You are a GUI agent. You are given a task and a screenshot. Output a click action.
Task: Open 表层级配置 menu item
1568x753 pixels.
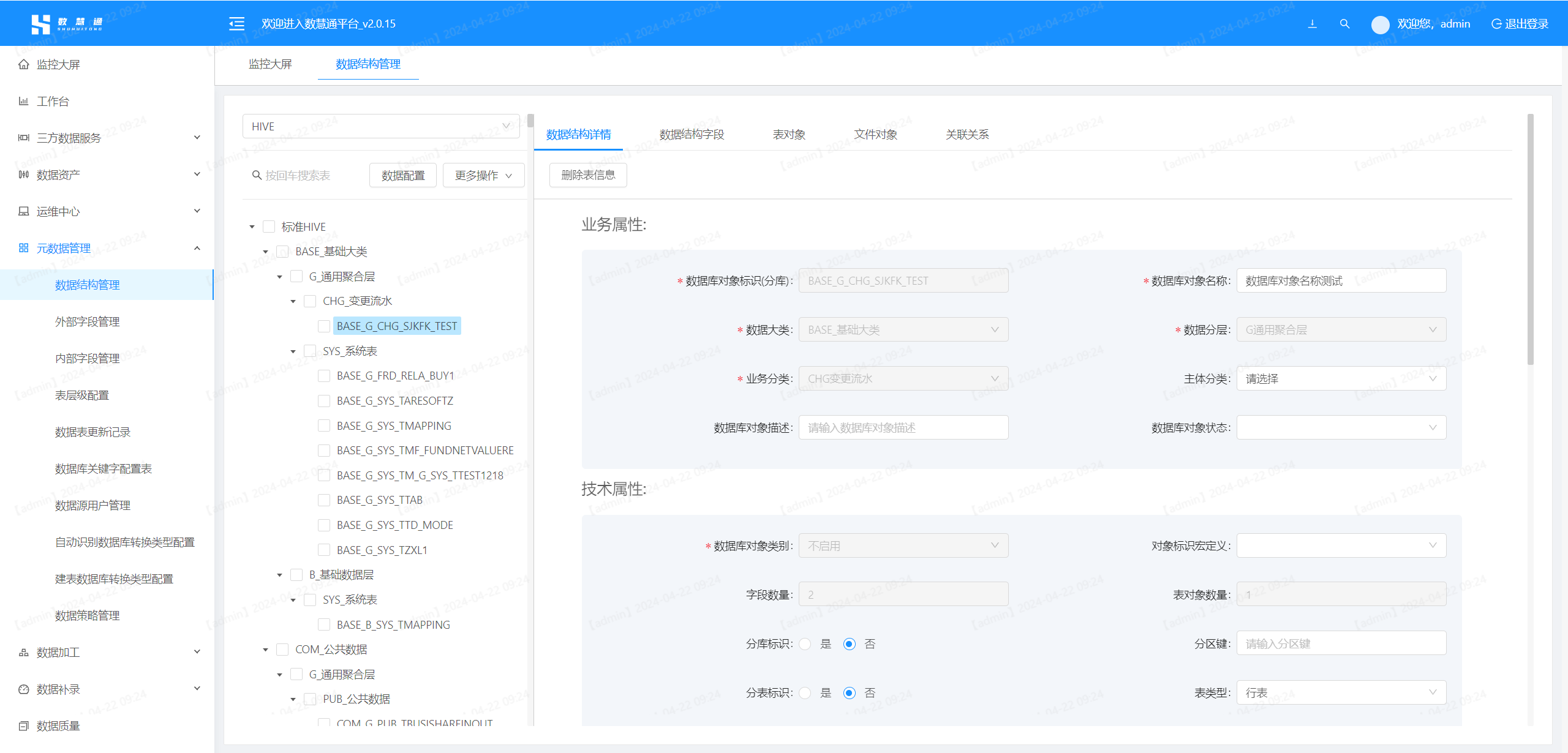tap(82, 395)
